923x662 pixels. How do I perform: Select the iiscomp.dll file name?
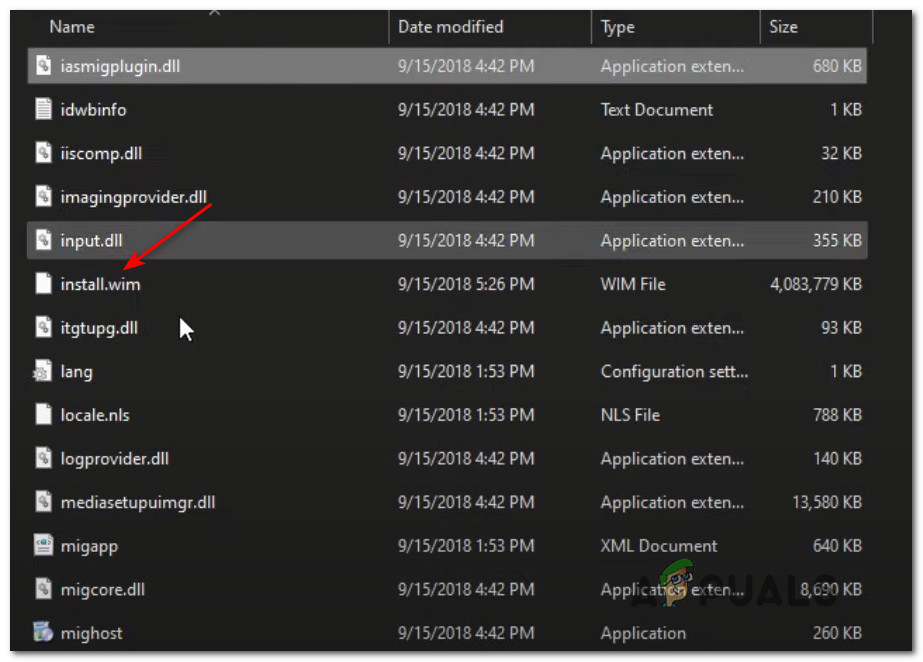[101, 154]
